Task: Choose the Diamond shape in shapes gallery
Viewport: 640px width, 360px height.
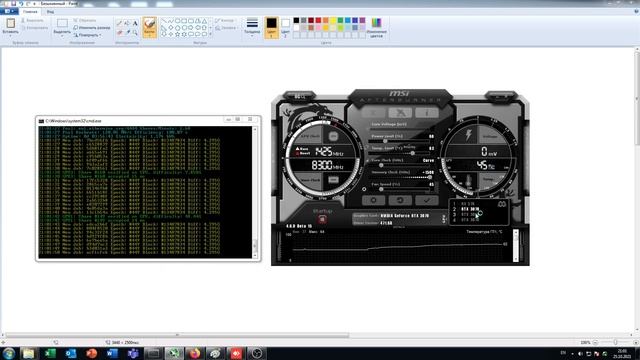Action: [x=171, y=28]
